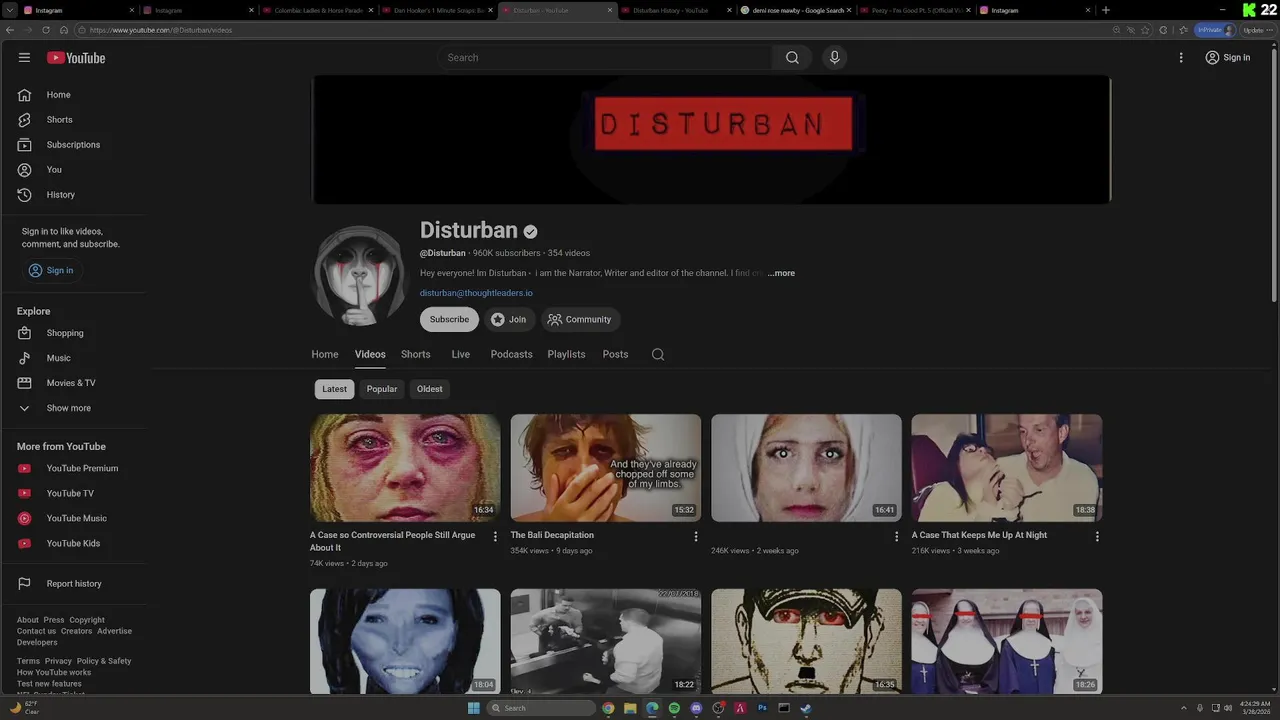Image resolution: width=1280 pixels, height=720 pixels.
Task: Open options for Keeps Me Up At Night video
Action: [x=1097, y=537]
